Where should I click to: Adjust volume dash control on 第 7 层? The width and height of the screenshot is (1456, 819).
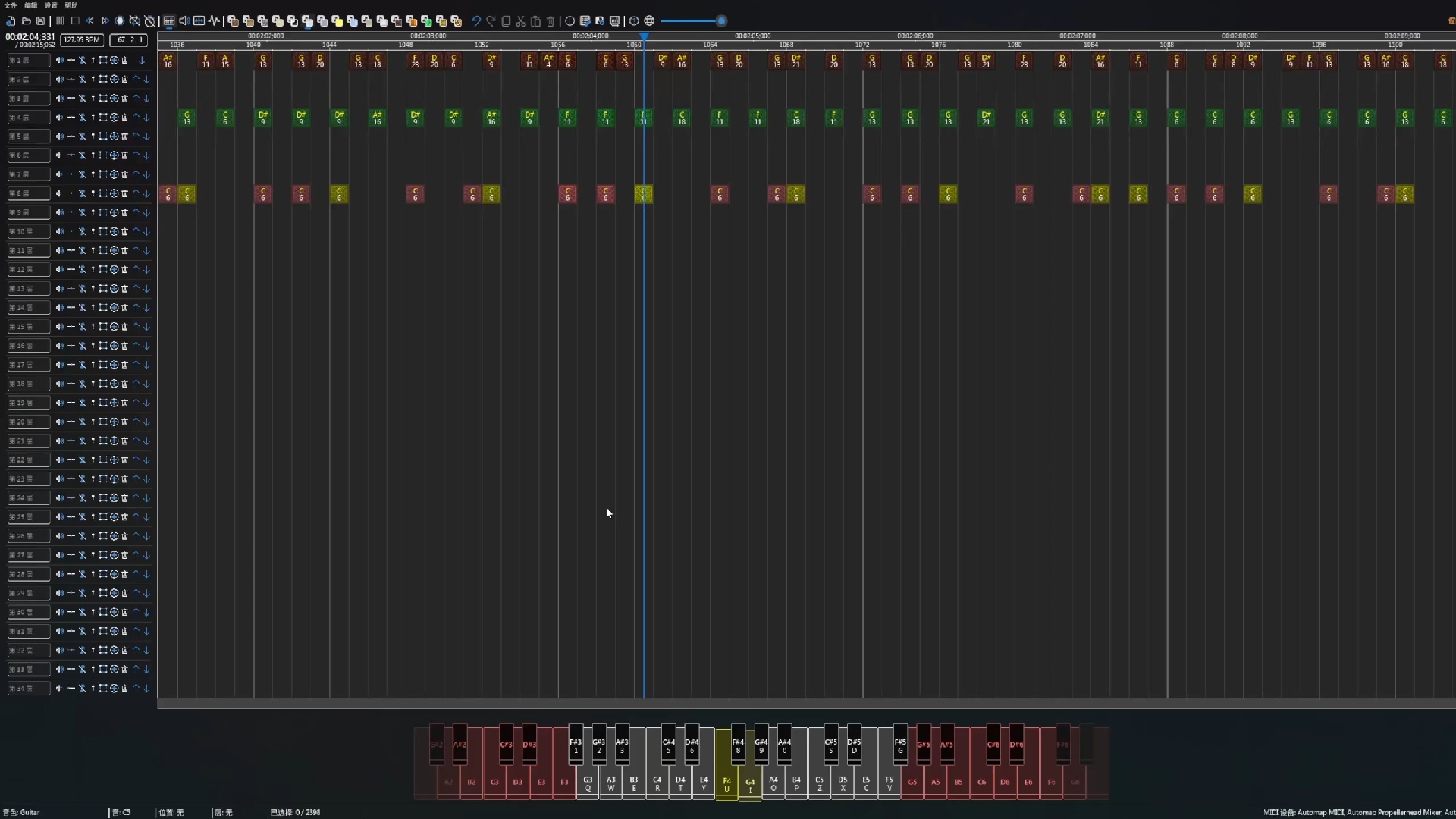coord(71,174)
